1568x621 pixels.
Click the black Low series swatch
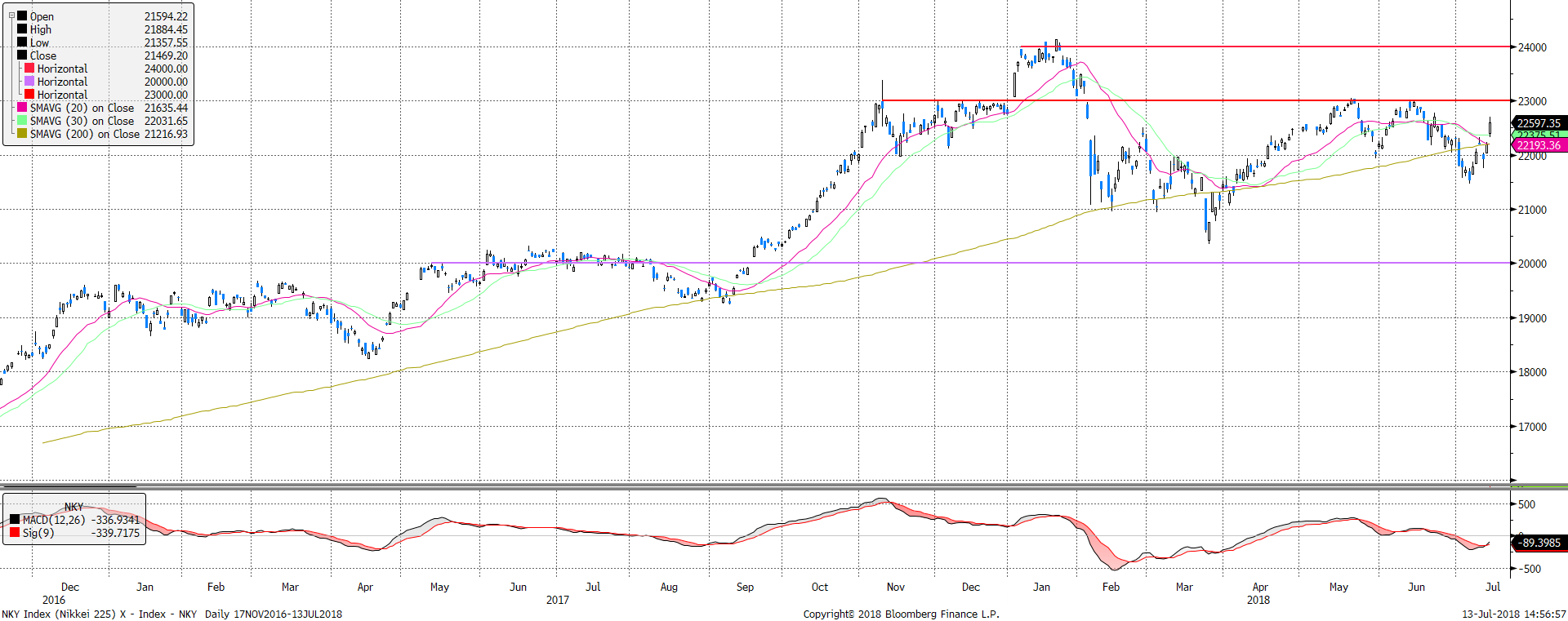(22, 42)
